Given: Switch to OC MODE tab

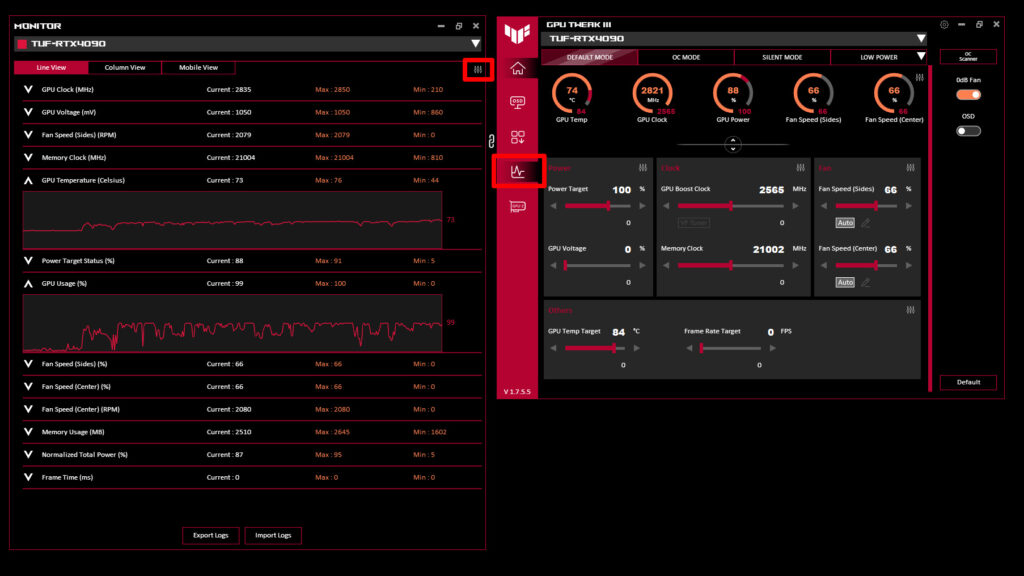Looking at the screenshot, I should point(688,57).
